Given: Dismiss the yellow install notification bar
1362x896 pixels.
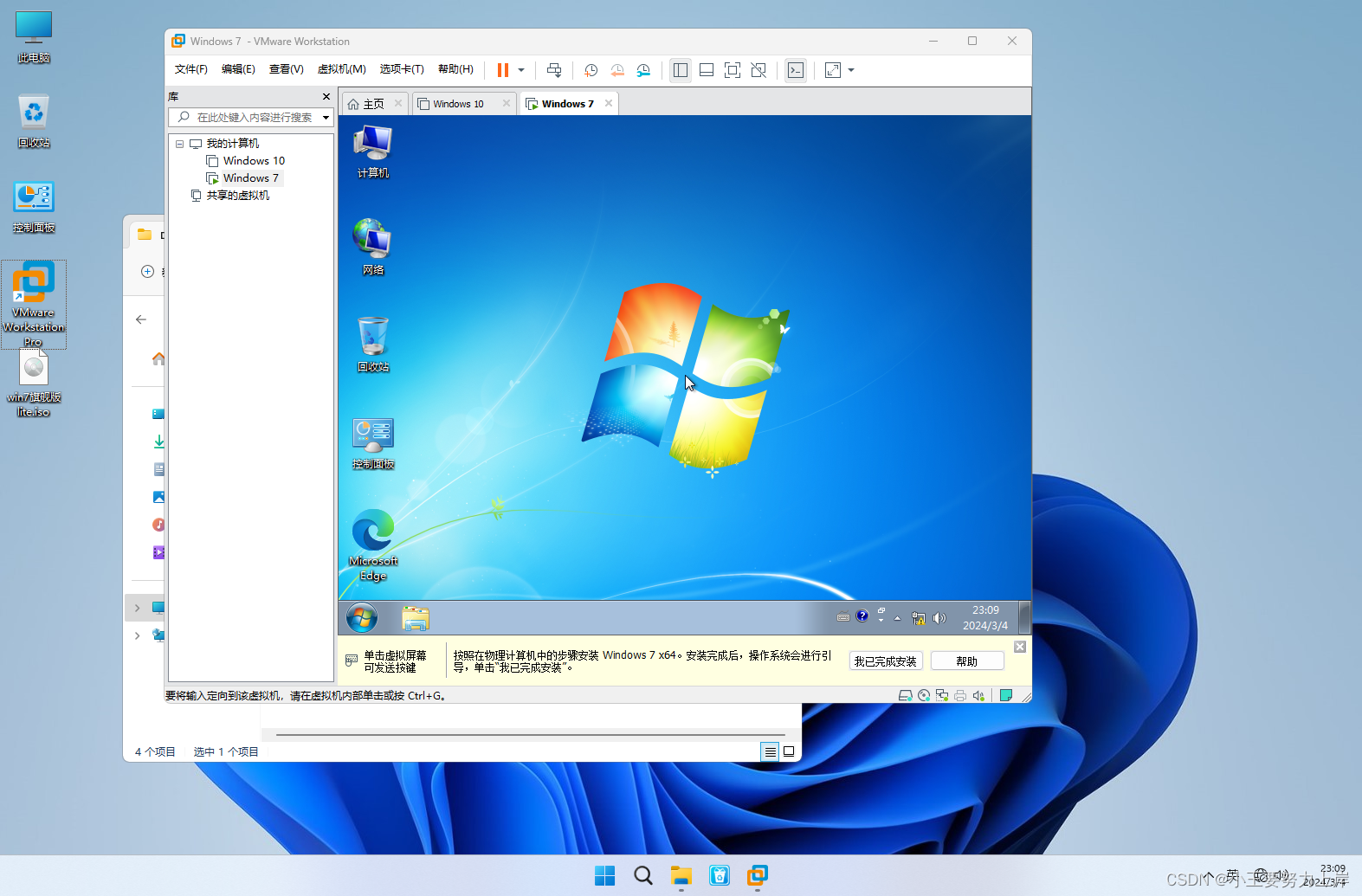Looking at the screenshot, I should pyautogui.click(x=1020, y=647).
